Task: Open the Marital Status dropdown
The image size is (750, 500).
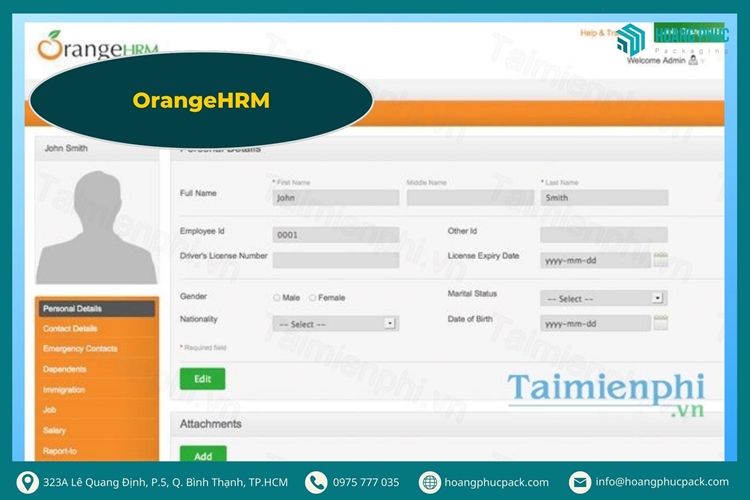Action: point(604,298)
